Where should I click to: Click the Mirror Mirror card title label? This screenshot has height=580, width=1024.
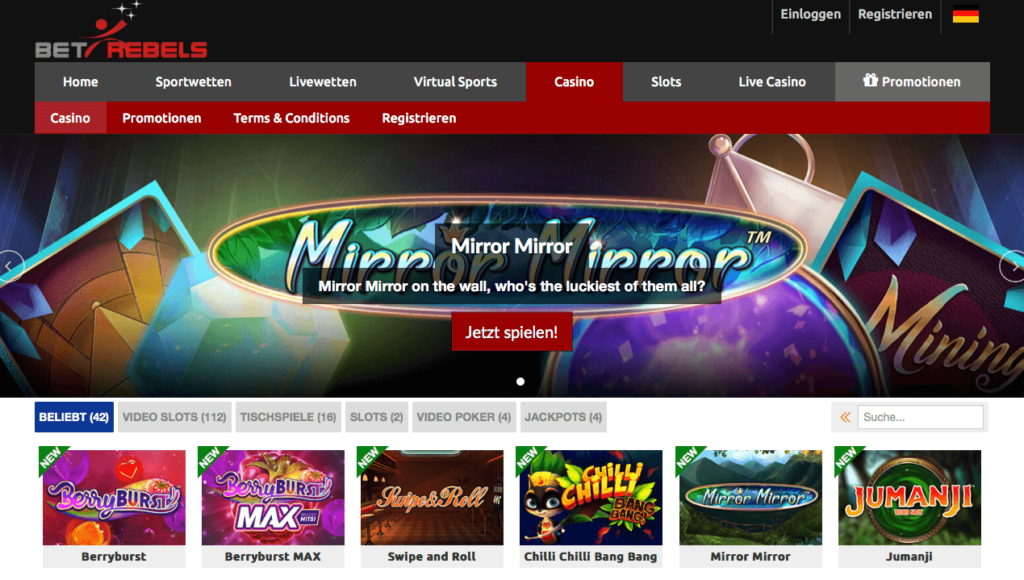[750, 556]
